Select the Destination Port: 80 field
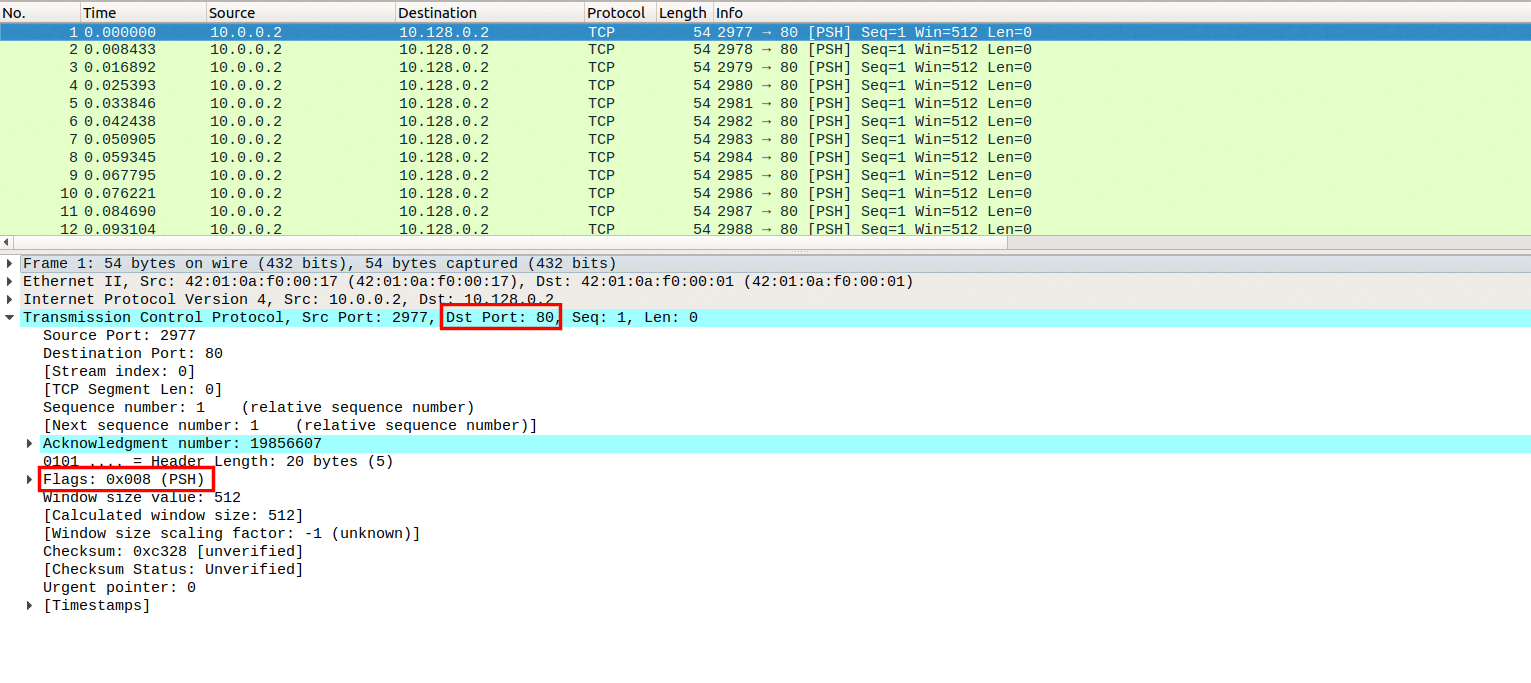Viewport: 1531px width, 683px height. click(133, 354)
